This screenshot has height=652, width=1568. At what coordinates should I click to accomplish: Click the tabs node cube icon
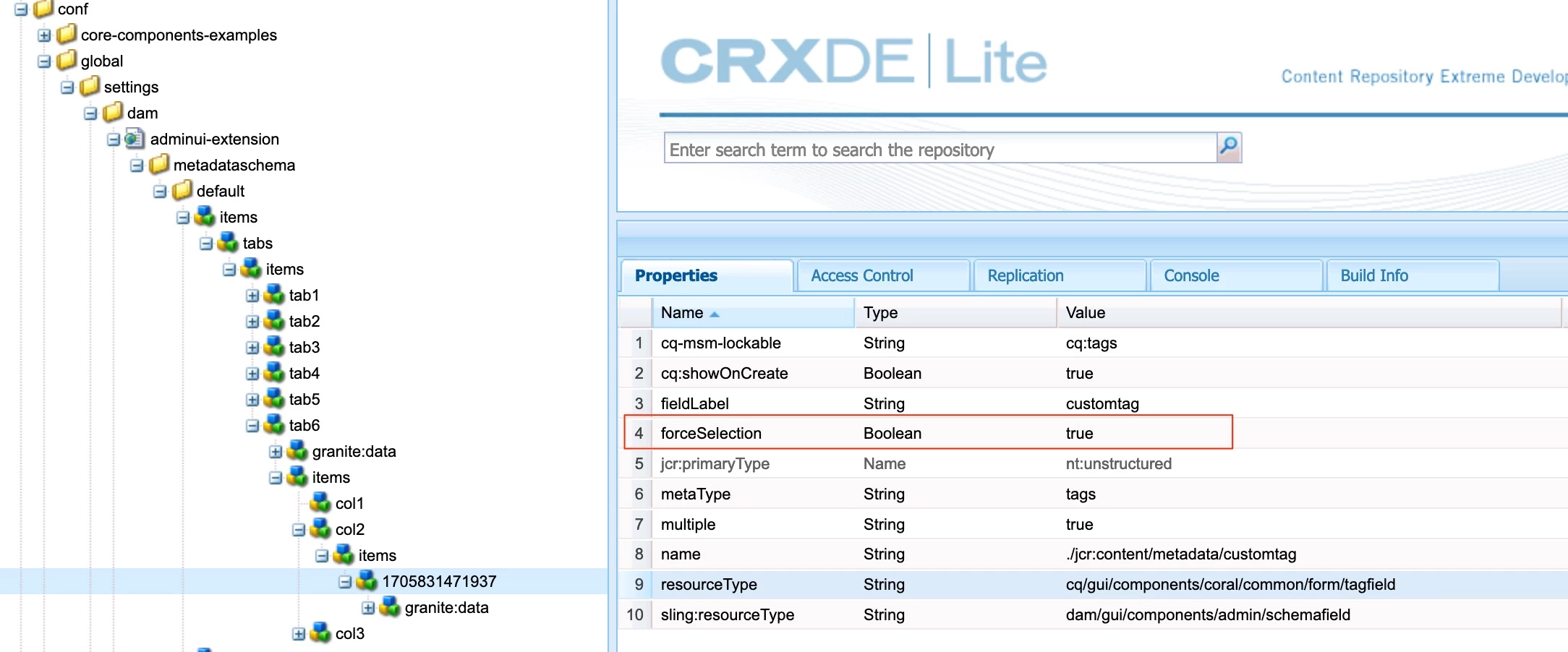point(228,243)
